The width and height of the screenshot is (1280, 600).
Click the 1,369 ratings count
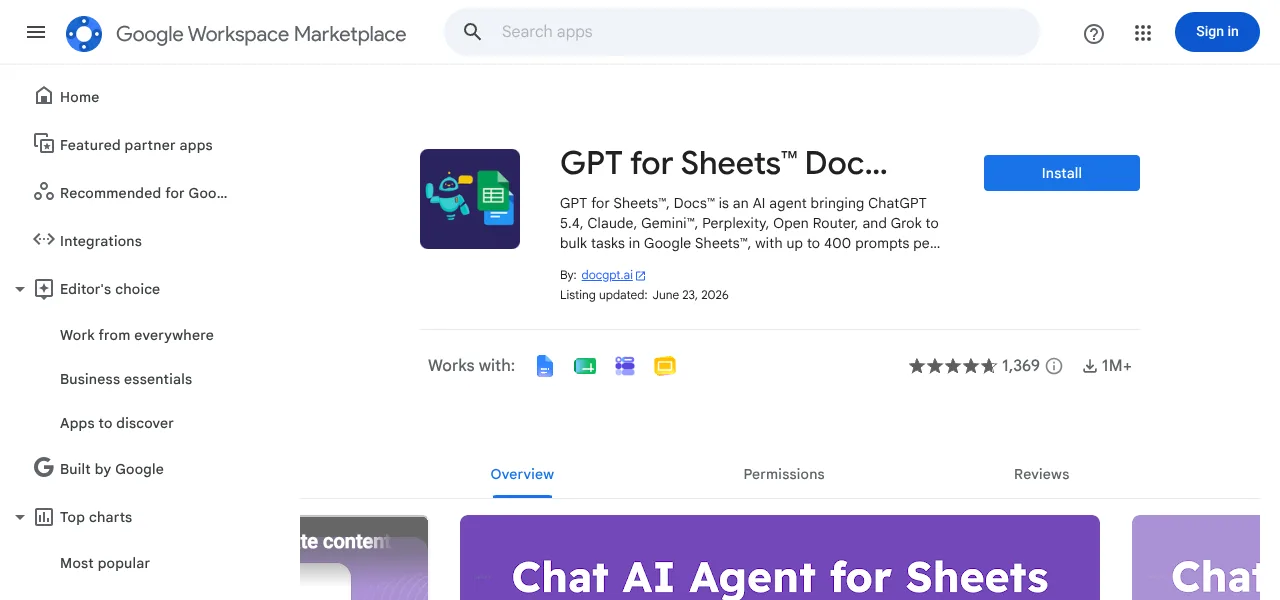[x=1021, y=366]
